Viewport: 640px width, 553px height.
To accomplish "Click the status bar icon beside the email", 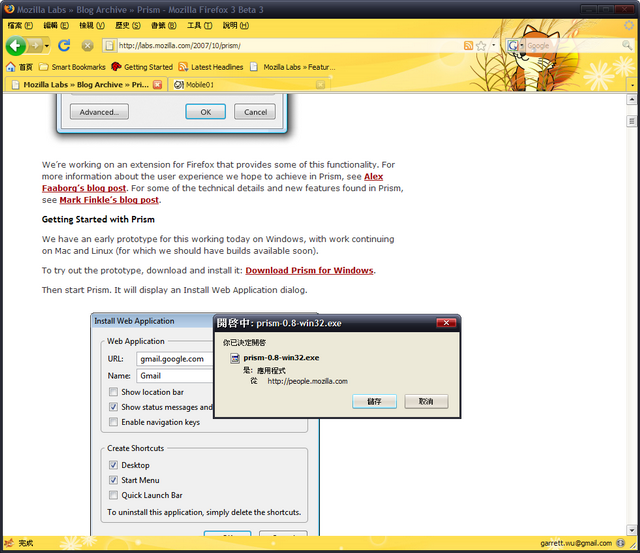I will (x=620, y=543).
